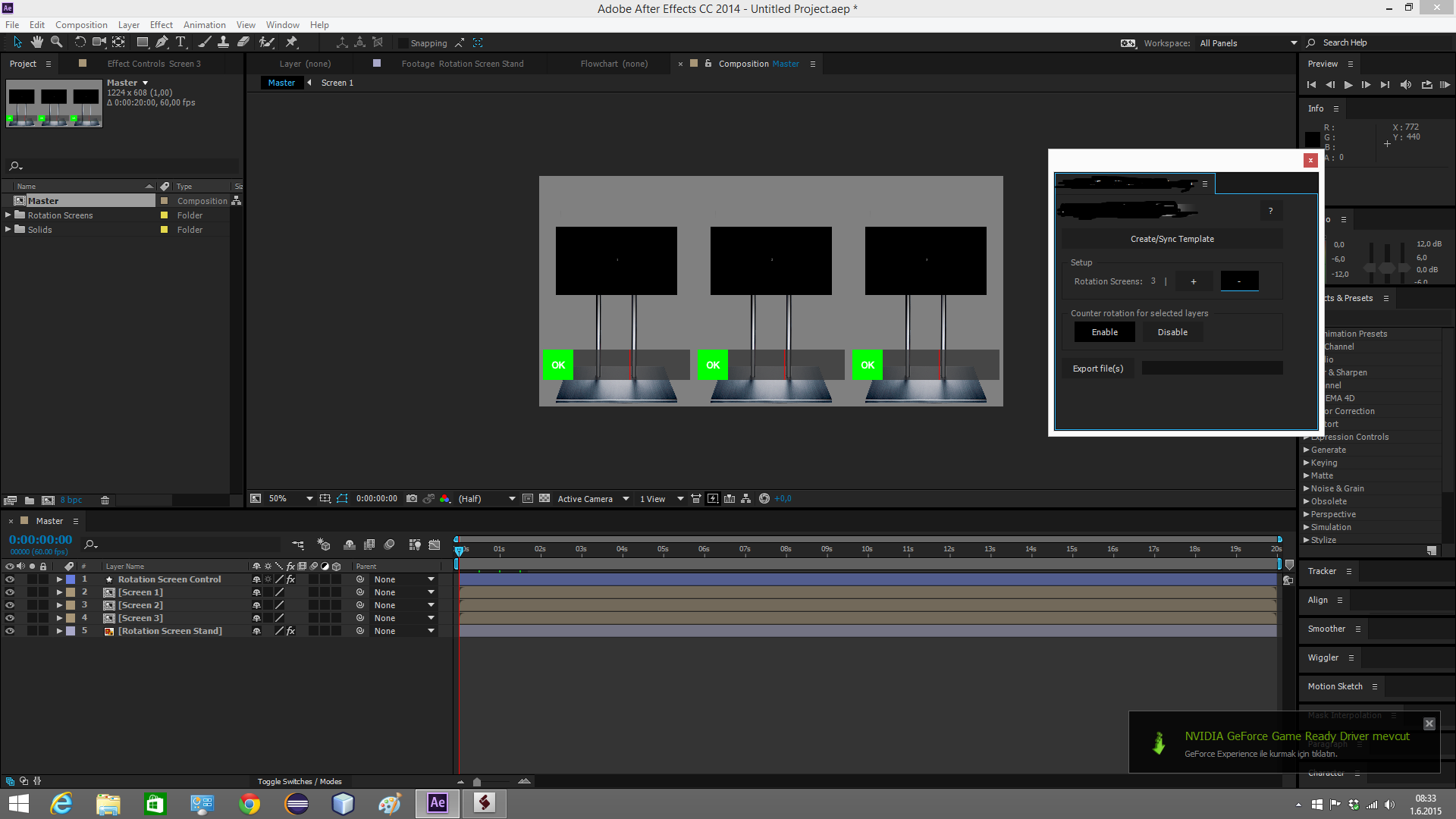Select the Pen tool
The height and width of the screenshot is (819, 1456).
pyautogui.click(x=162, y=42)
